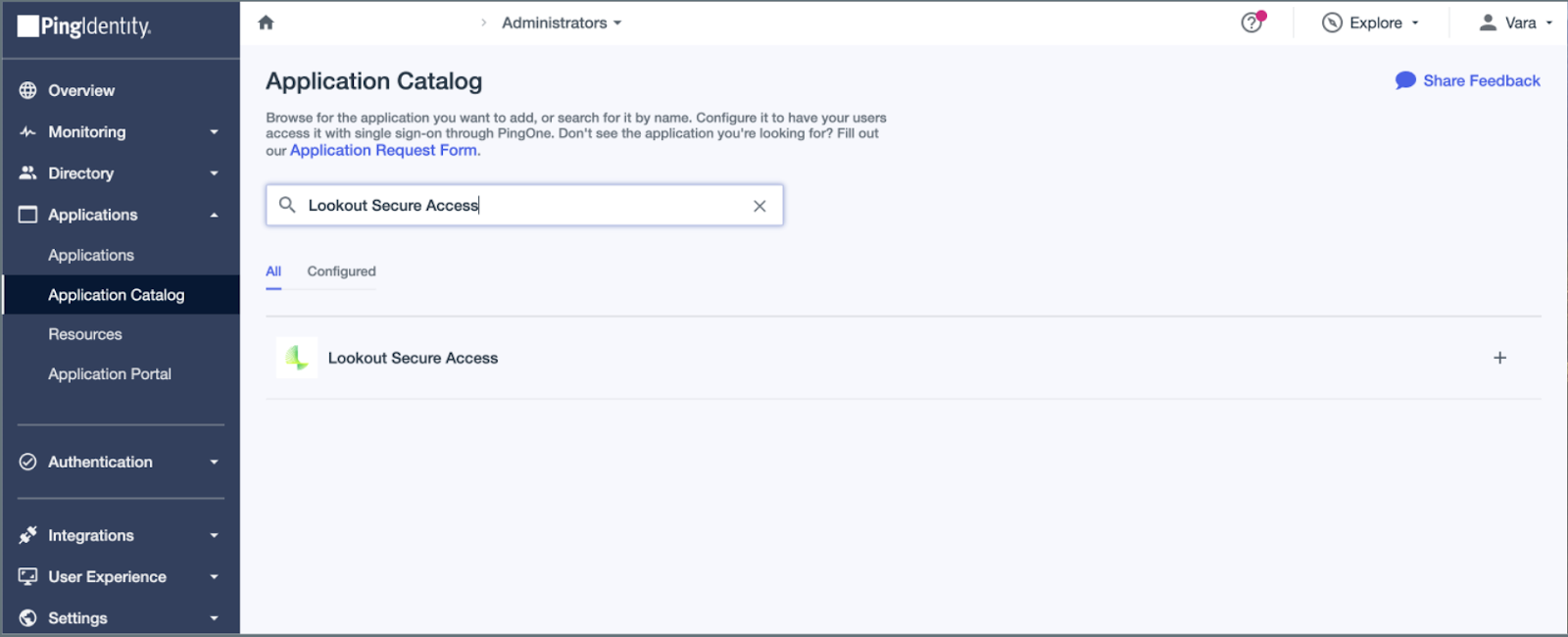Click the Directory people icon
1568x637 pixels.
28,172
